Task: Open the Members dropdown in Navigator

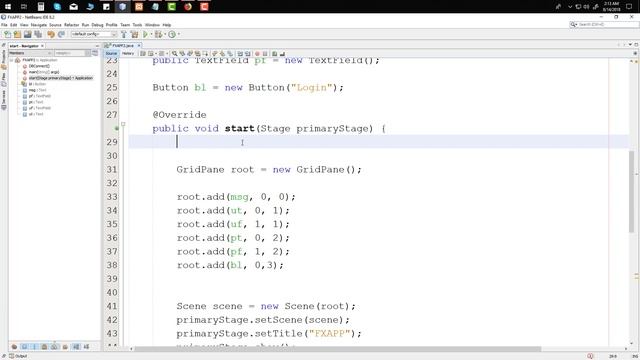Action: (31, 53)
